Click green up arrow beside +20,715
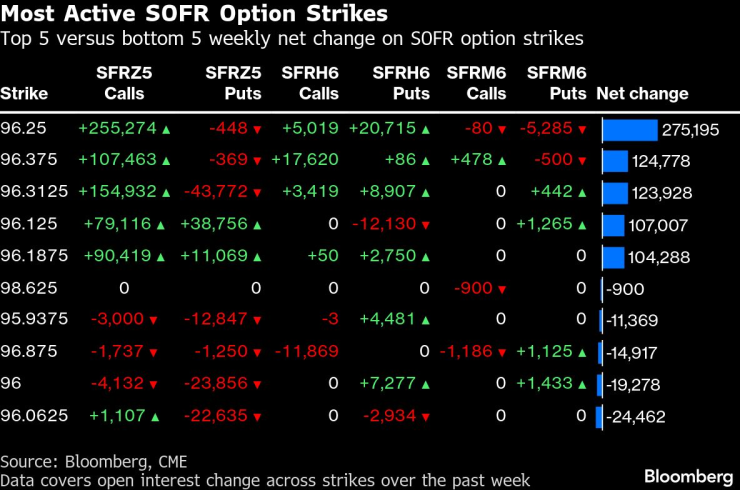The height and width of the screenshot is (490, 740). coord(424,130)
